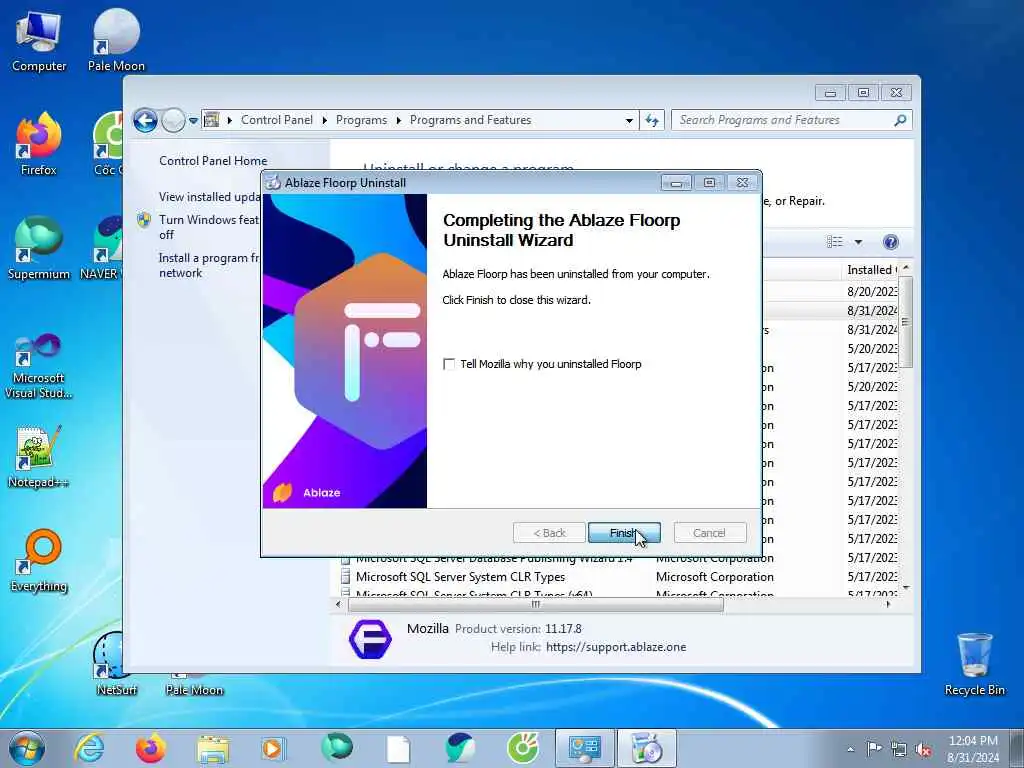Open recent pages dropdown arrow
The width and height of the screenshot is (1024, 768).
[x=193, y=120]
